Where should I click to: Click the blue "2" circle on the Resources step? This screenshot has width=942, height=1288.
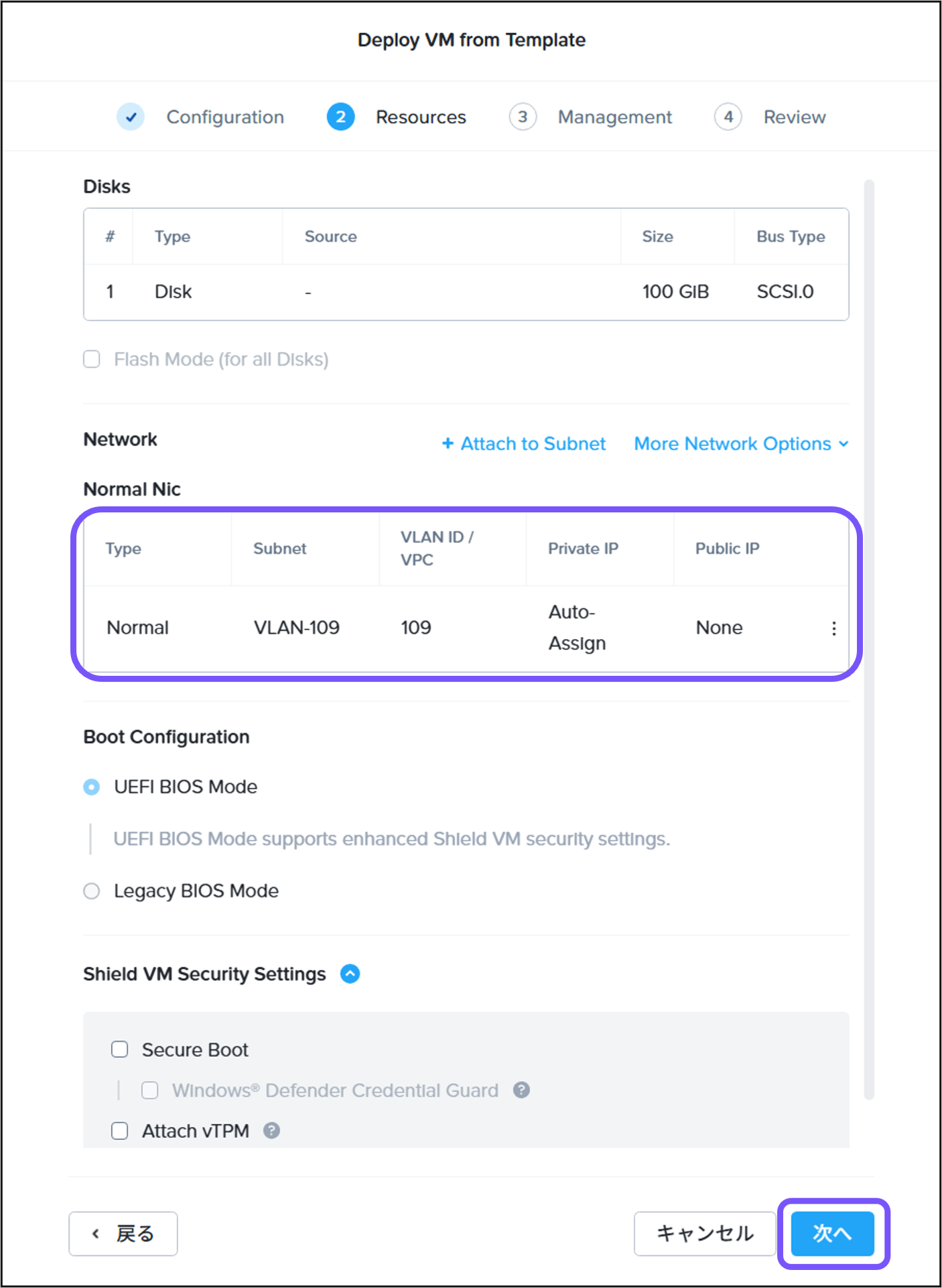tap(340, 116)
